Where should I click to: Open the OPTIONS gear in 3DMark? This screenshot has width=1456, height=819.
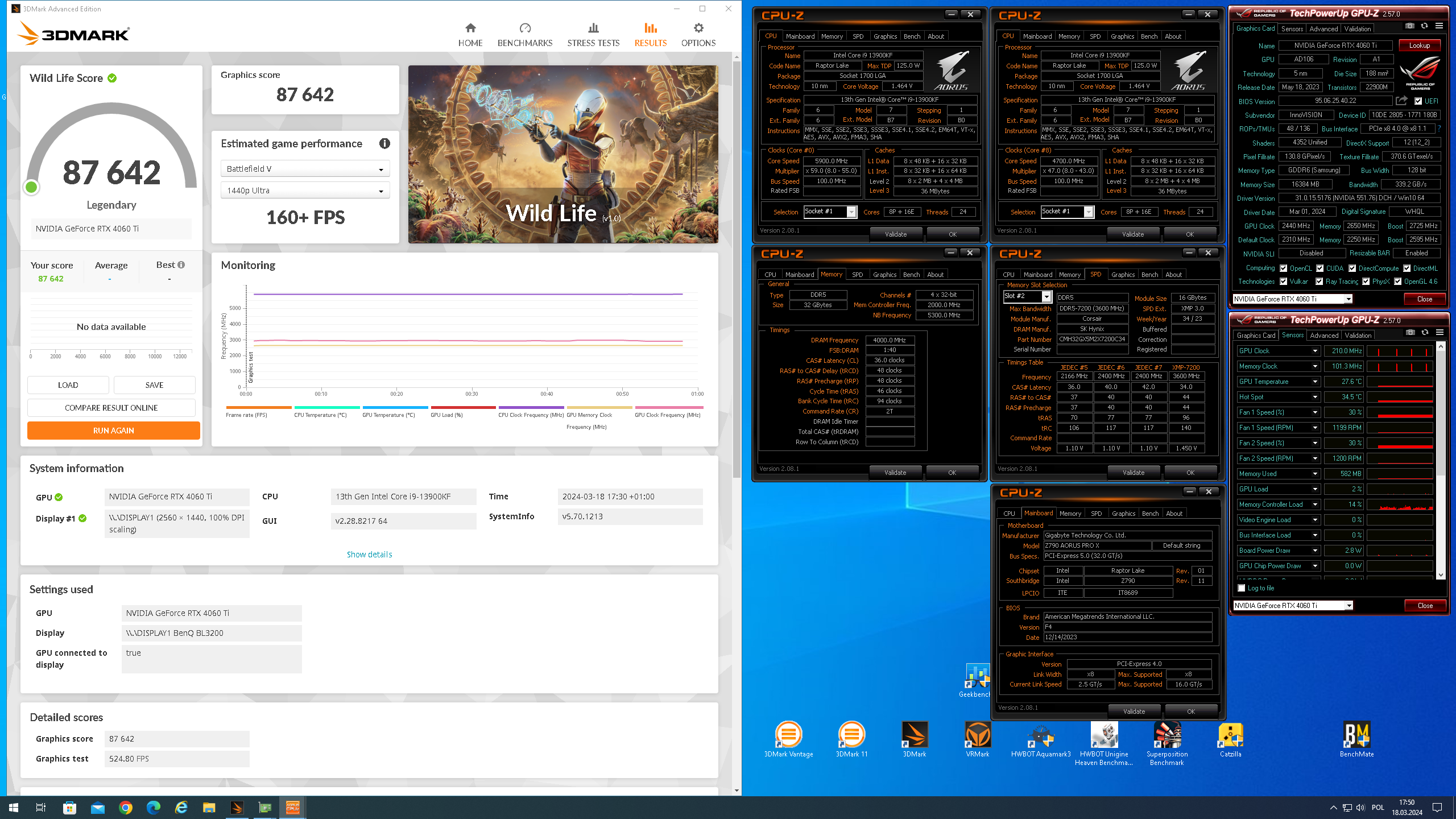pyautogui.click(x=698, y=35)
